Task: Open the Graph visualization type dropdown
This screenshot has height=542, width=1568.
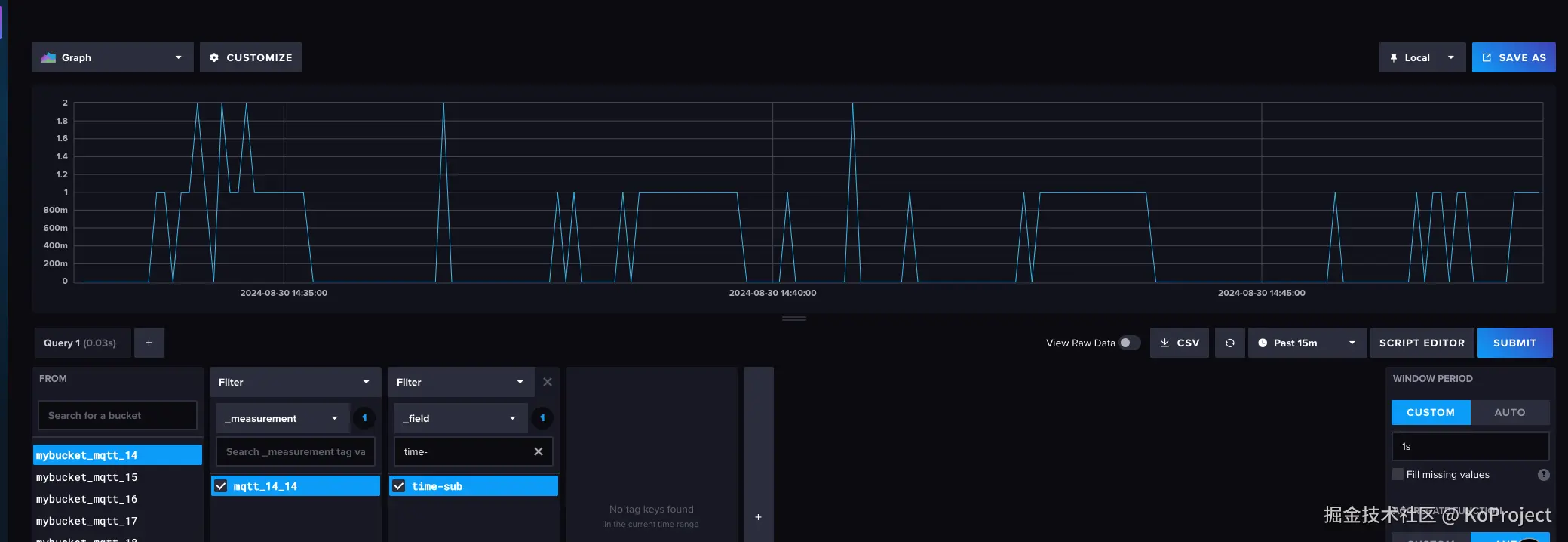Action: click(112, 57)
